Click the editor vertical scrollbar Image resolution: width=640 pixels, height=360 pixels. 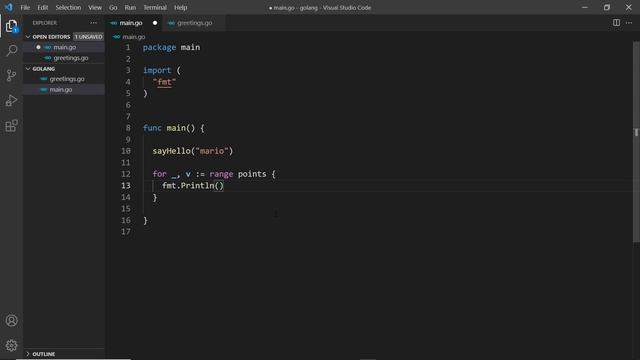click(x=636, y=141)
